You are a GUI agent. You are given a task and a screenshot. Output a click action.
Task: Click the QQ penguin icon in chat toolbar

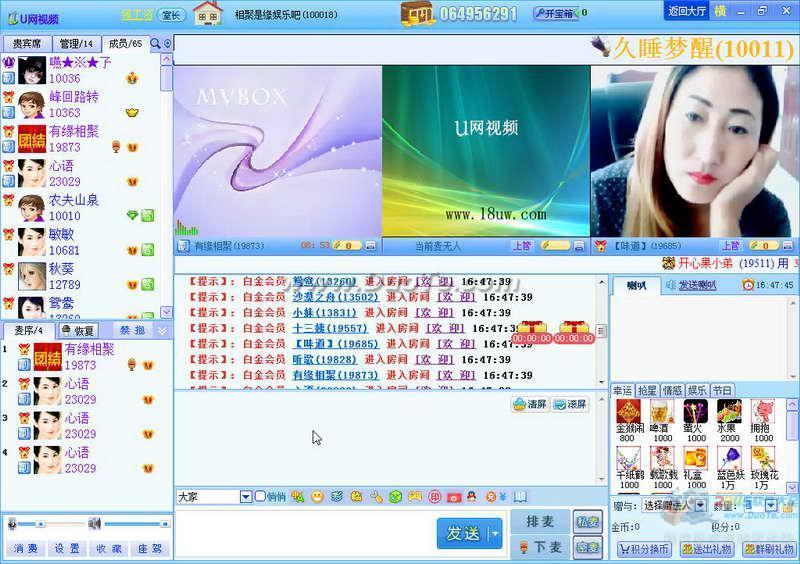pyautogui.click(x=472, y=496)
